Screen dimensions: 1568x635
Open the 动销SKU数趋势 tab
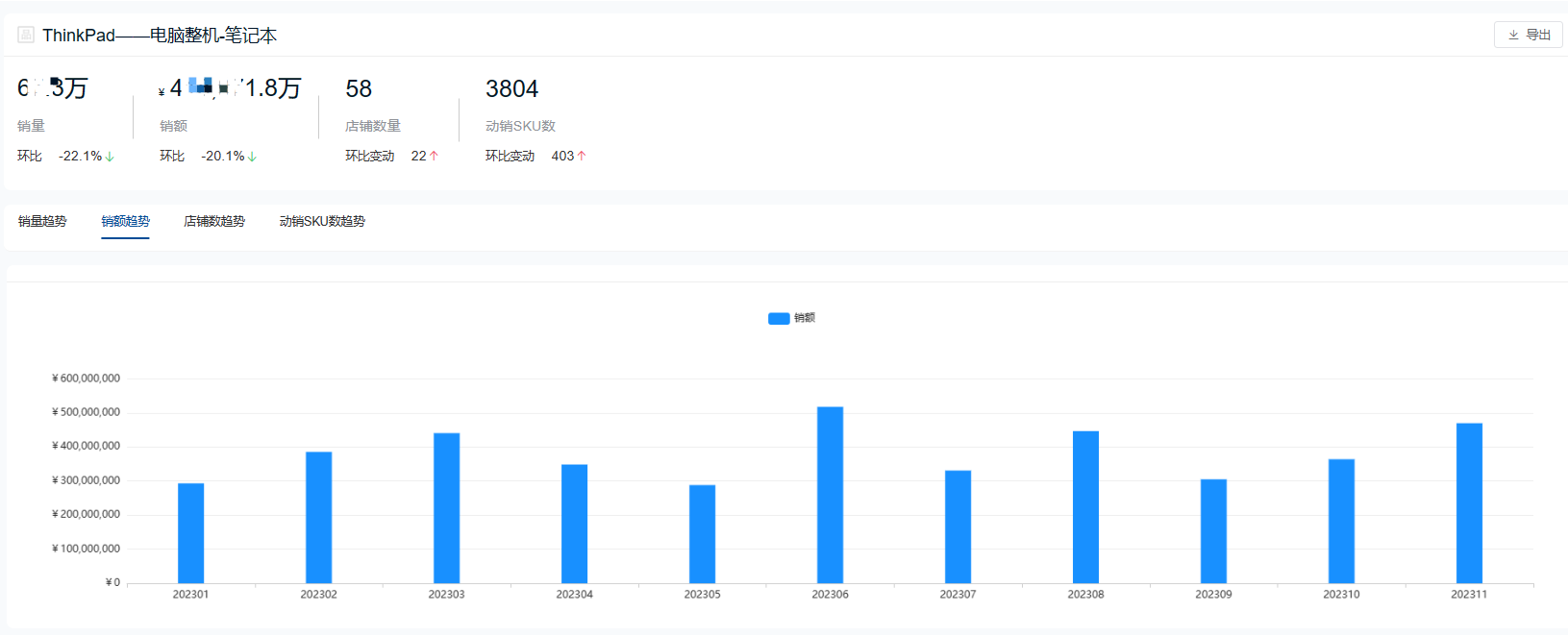[x=322, y=221]
